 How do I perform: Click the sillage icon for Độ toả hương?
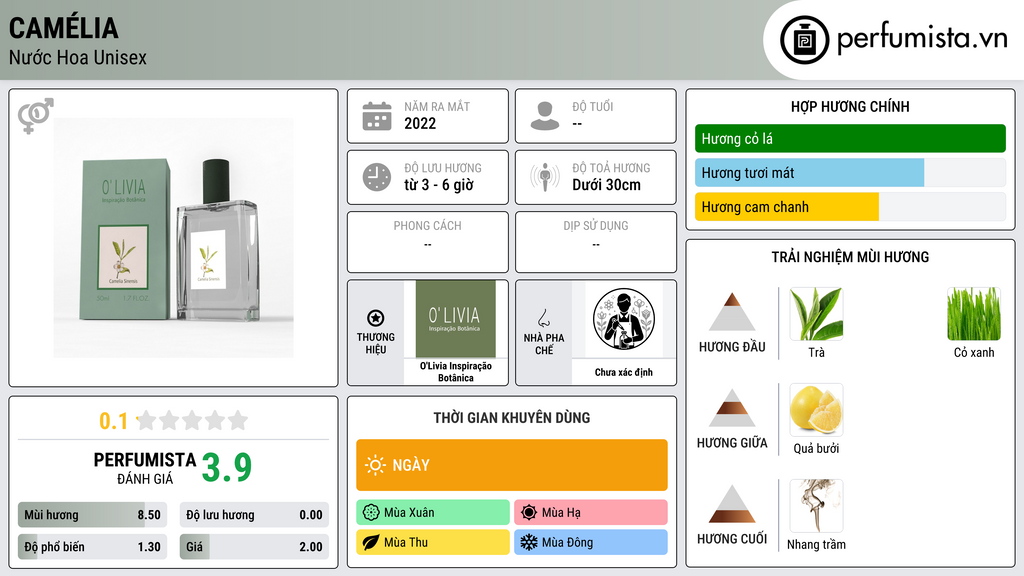tap(545, 177)
